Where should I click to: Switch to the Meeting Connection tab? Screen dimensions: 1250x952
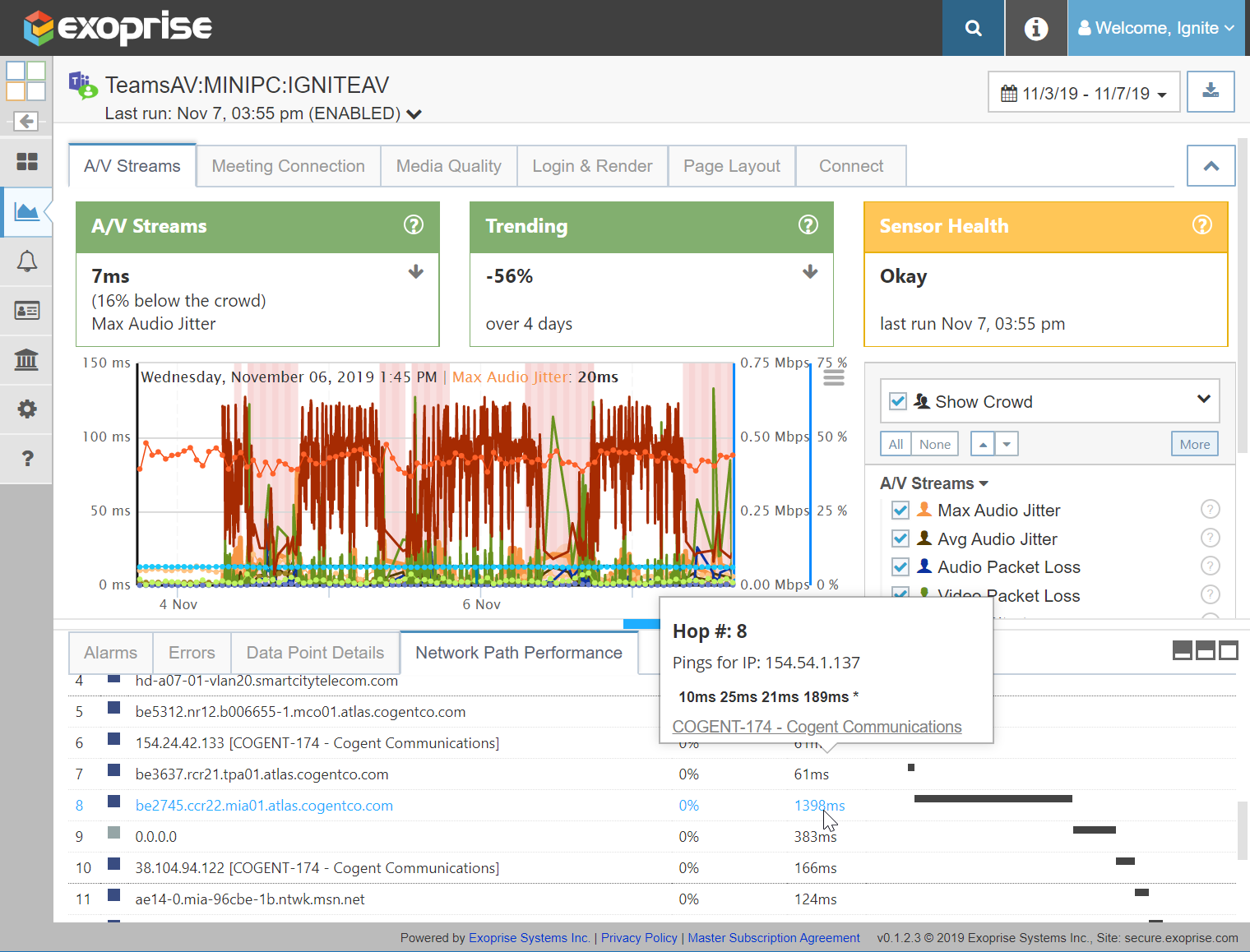click(288, 166)
